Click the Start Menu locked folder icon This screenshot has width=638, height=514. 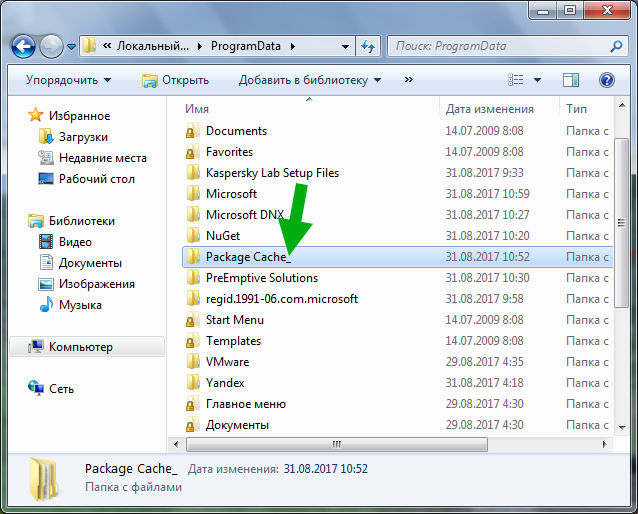coord(193,320)
